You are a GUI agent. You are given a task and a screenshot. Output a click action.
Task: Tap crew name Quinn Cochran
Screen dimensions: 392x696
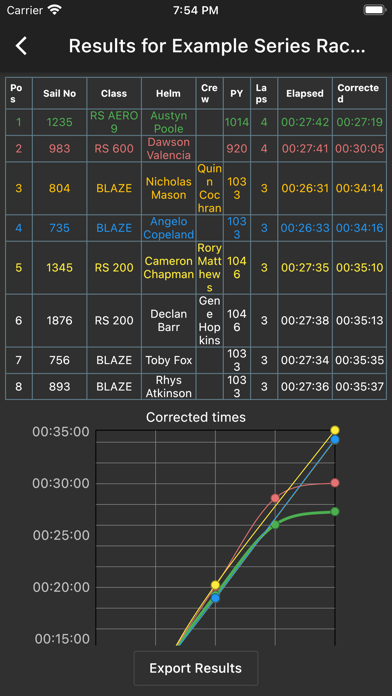[210, 188]
